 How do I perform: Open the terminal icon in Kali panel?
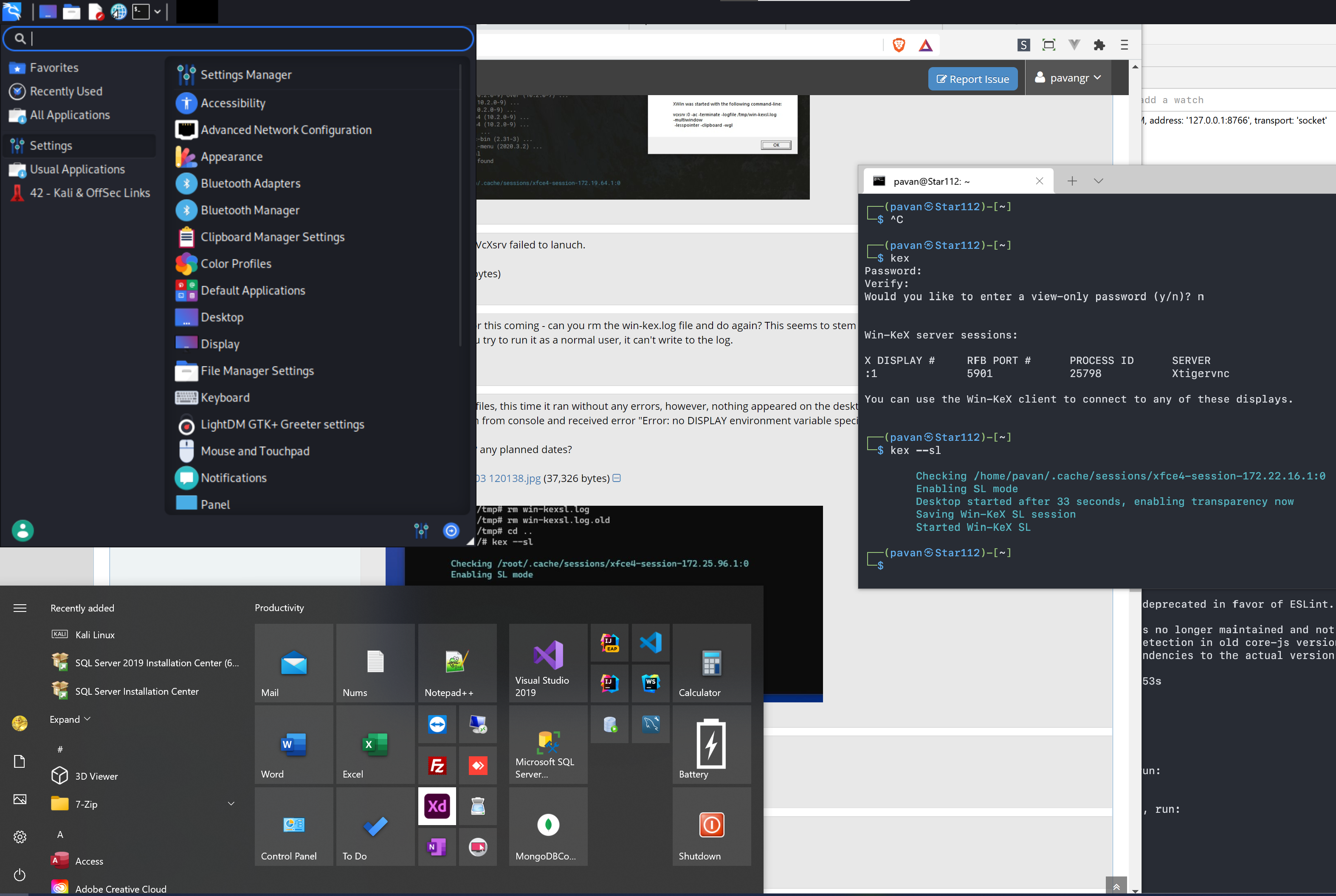point(141,11)
